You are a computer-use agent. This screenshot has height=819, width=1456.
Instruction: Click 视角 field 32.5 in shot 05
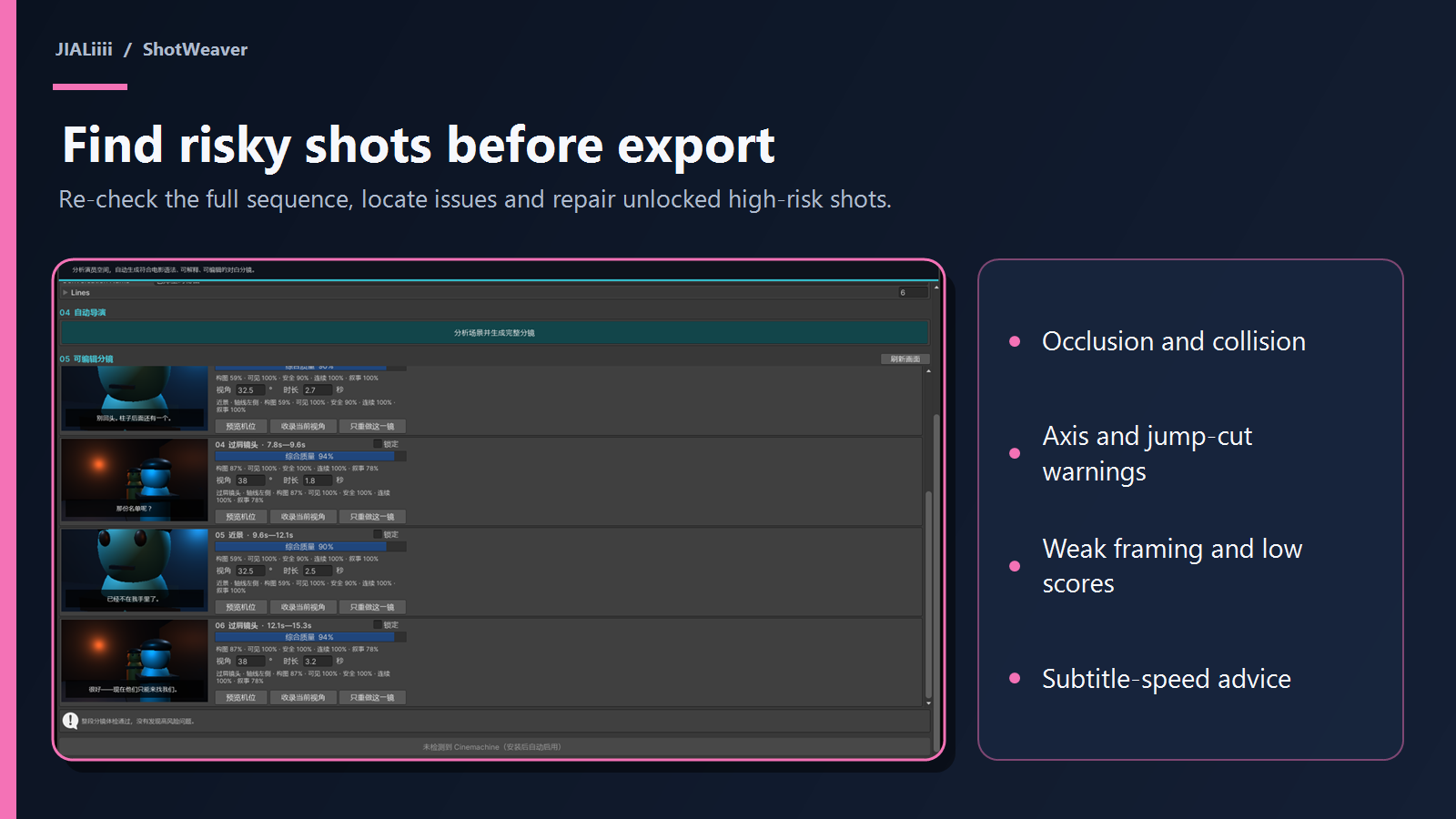coord(250,571)
